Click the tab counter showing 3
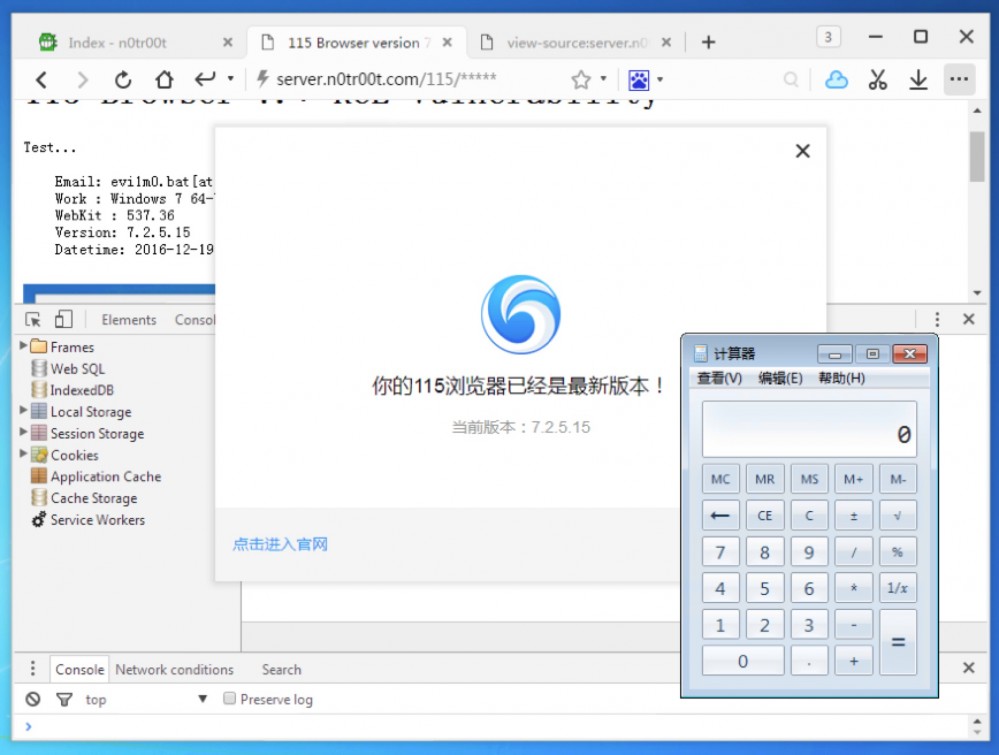 pos(828,37)
